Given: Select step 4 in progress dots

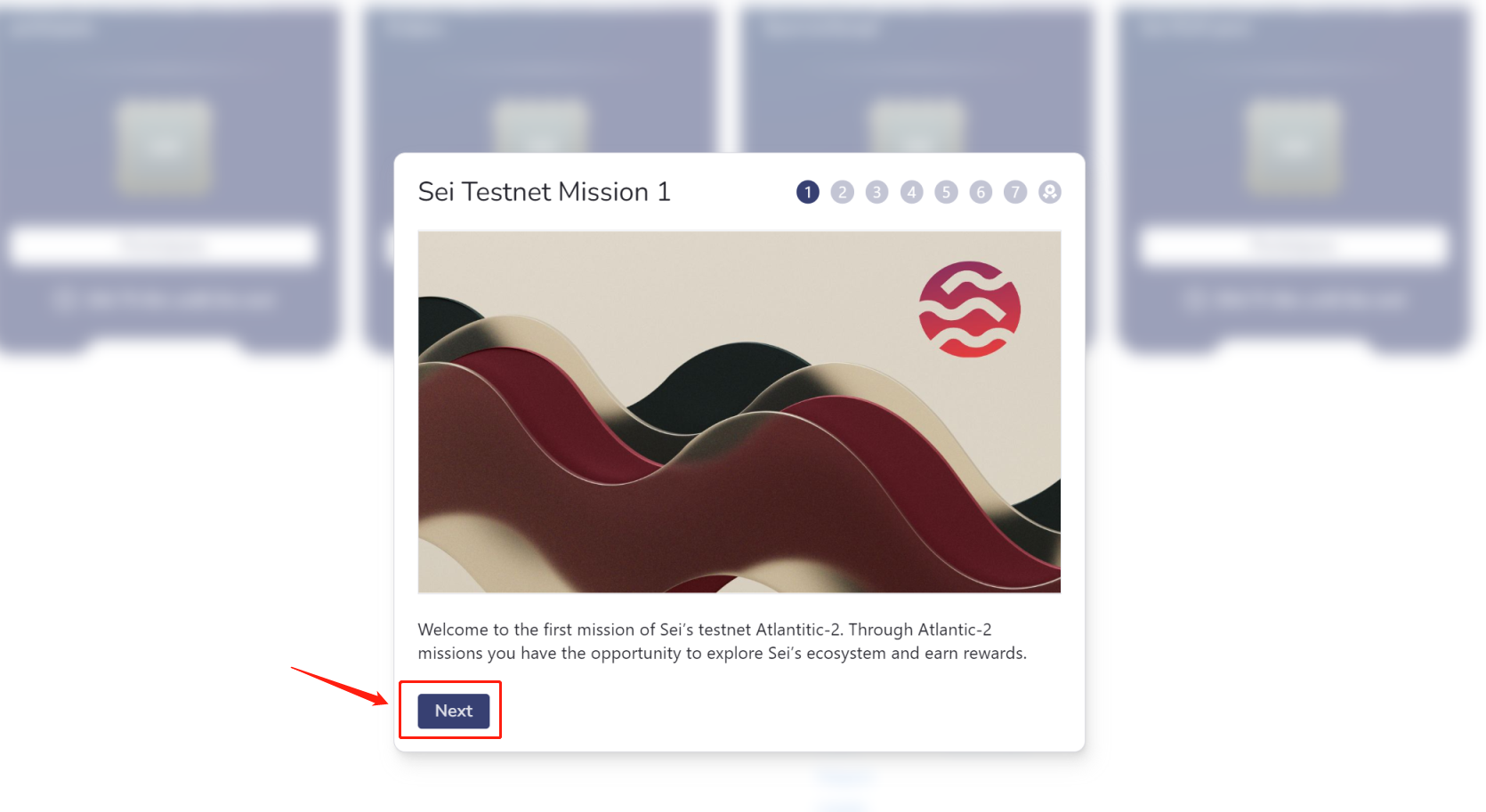Looking at the screenshot, I should pyautogui.click(x=912, y=192).
